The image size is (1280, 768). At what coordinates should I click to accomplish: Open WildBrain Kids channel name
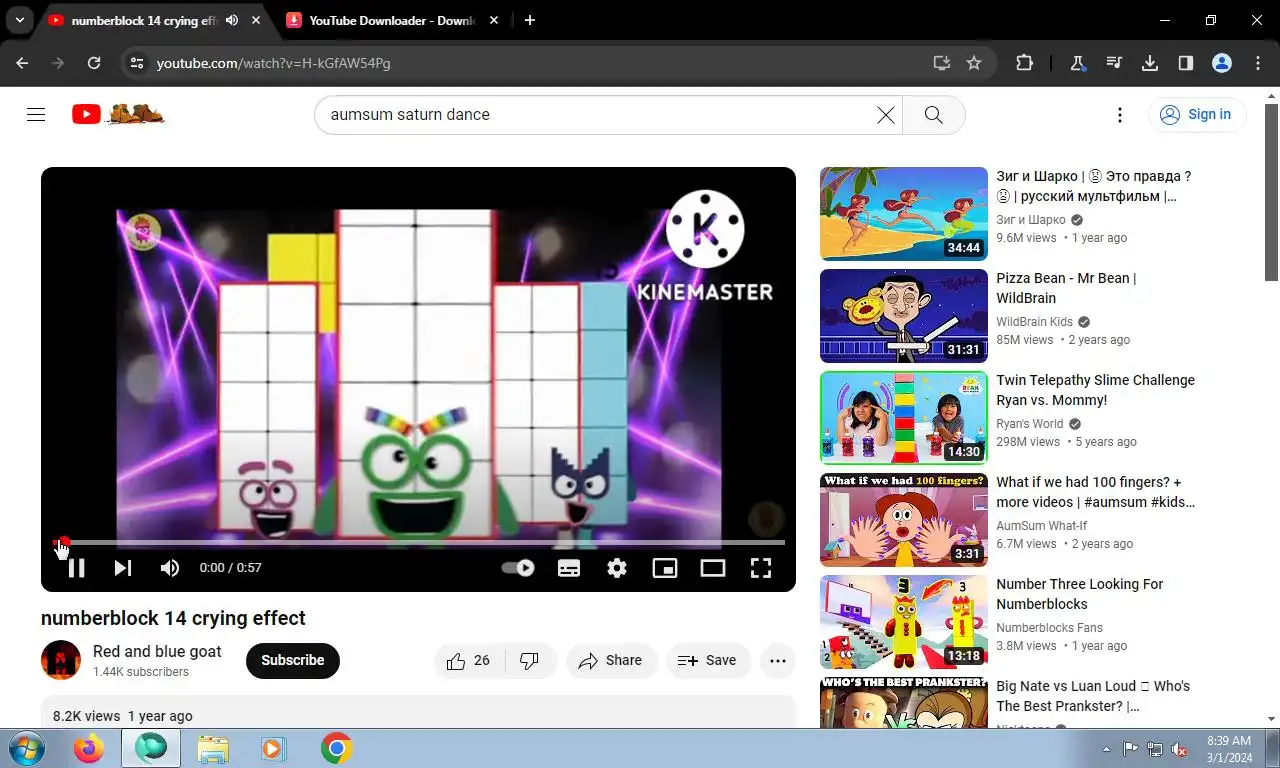1034,322
